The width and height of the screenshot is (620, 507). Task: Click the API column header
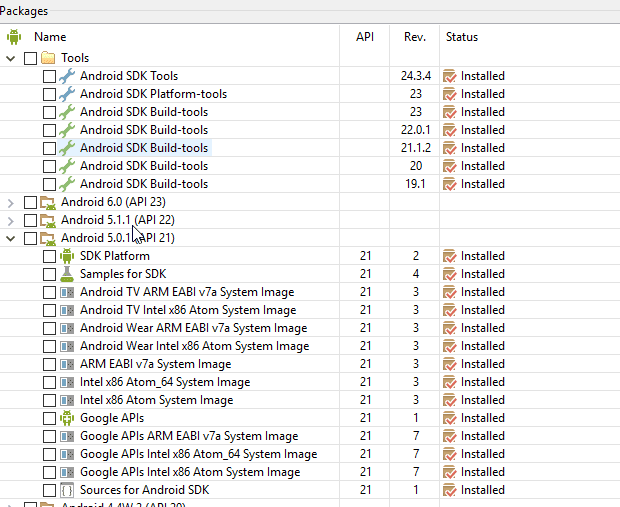pos(365,37)
